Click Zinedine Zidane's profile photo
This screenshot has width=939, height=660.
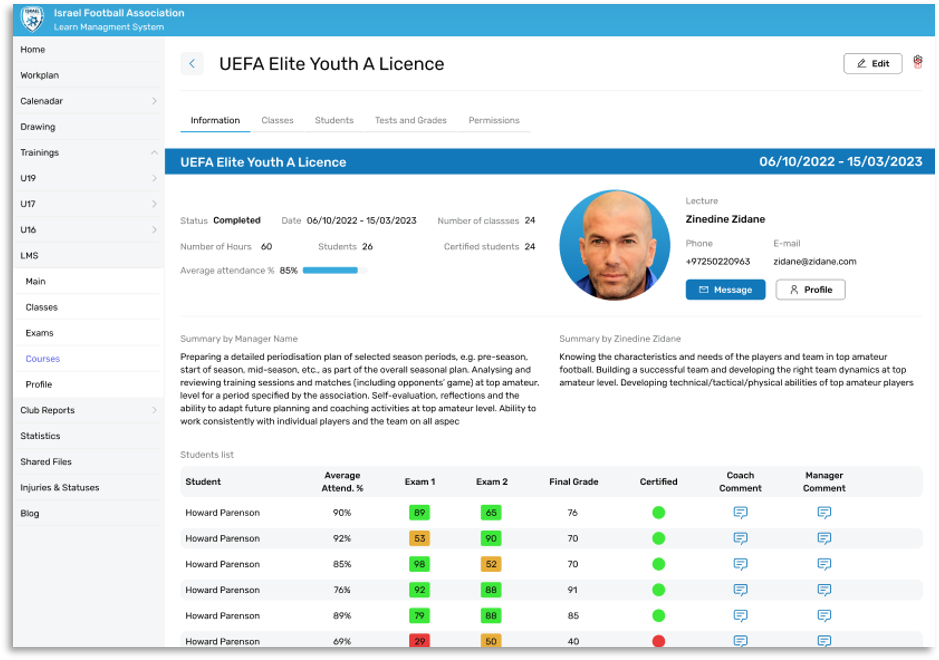click(x=615, y=246)
